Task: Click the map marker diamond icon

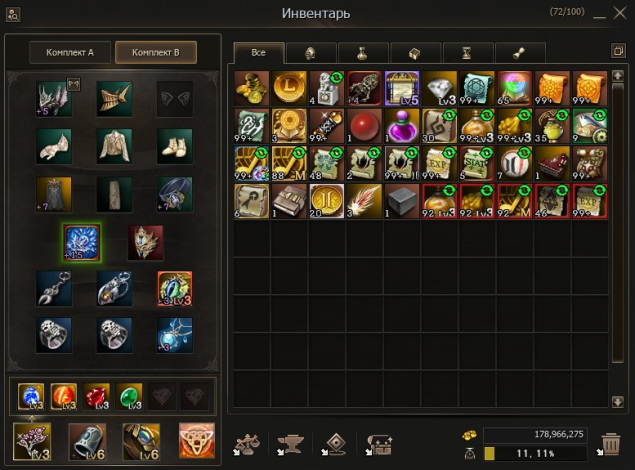Action: point(335,444)
